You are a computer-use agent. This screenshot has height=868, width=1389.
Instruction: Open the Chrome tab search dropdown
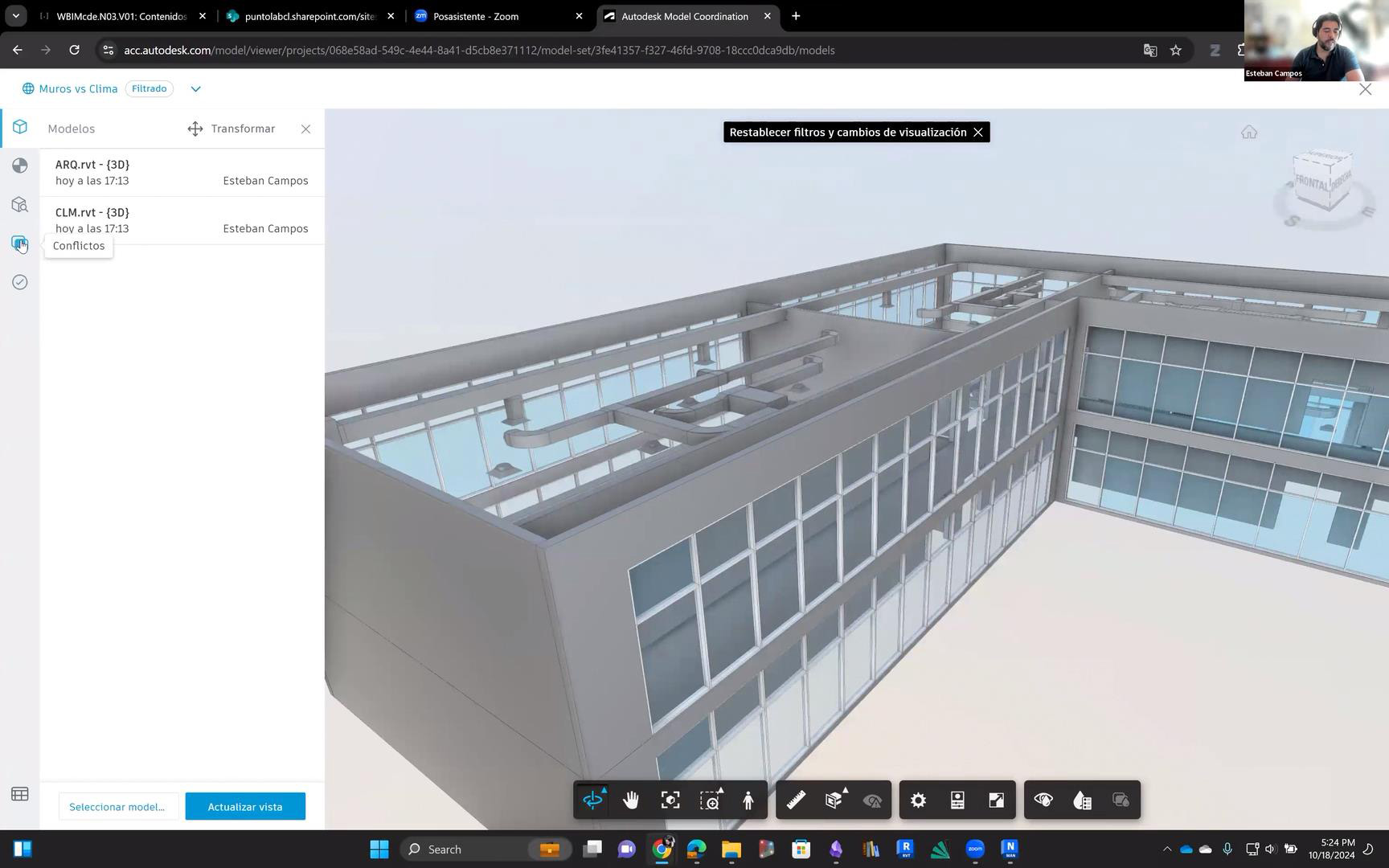(15, 16)
